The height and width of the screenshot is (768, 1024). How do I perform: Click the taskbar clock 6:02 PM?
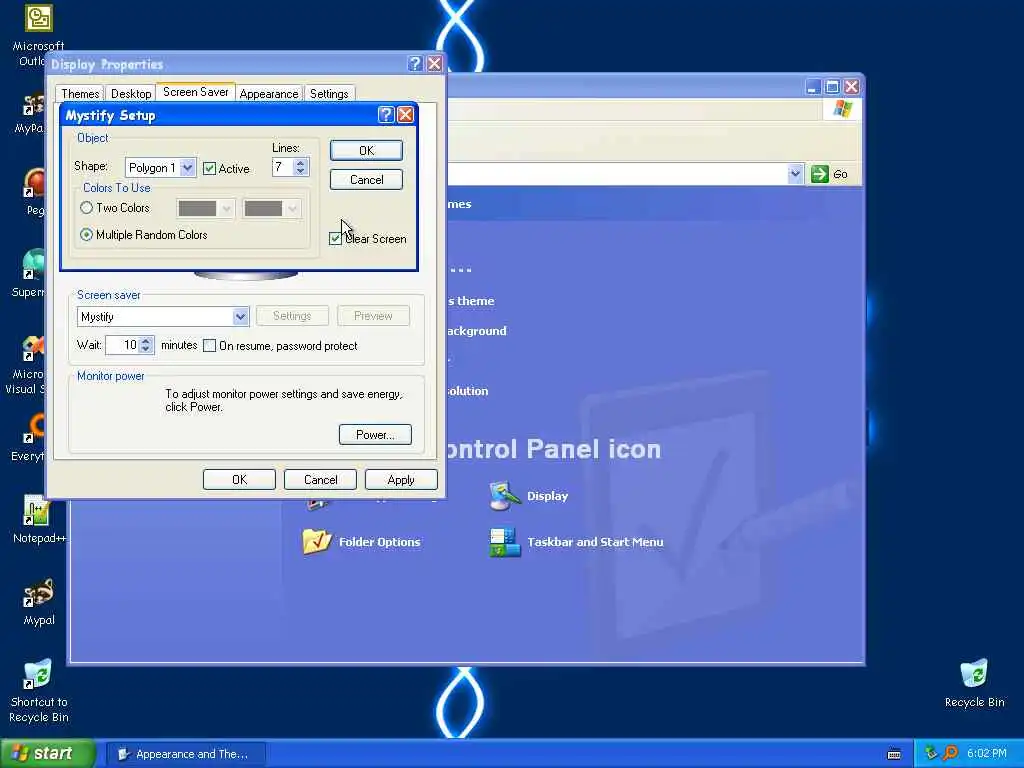point(986,753)
